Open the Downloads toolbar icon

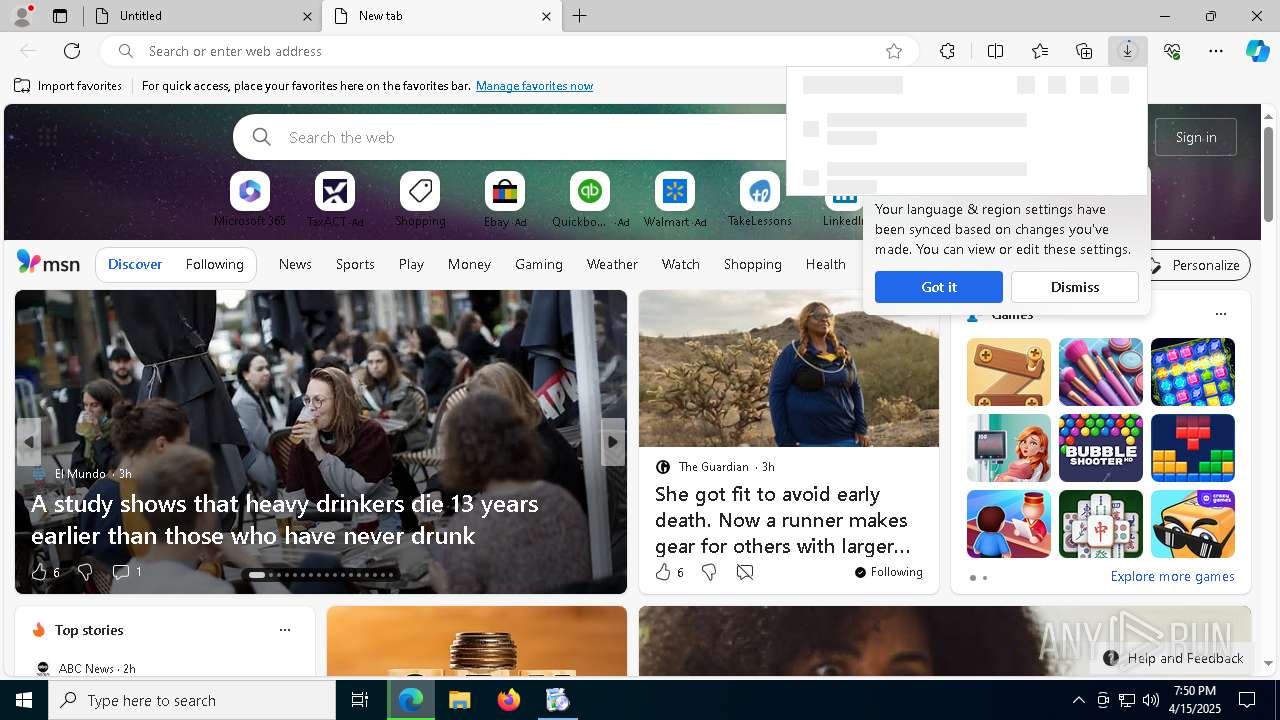[1128, 51]
